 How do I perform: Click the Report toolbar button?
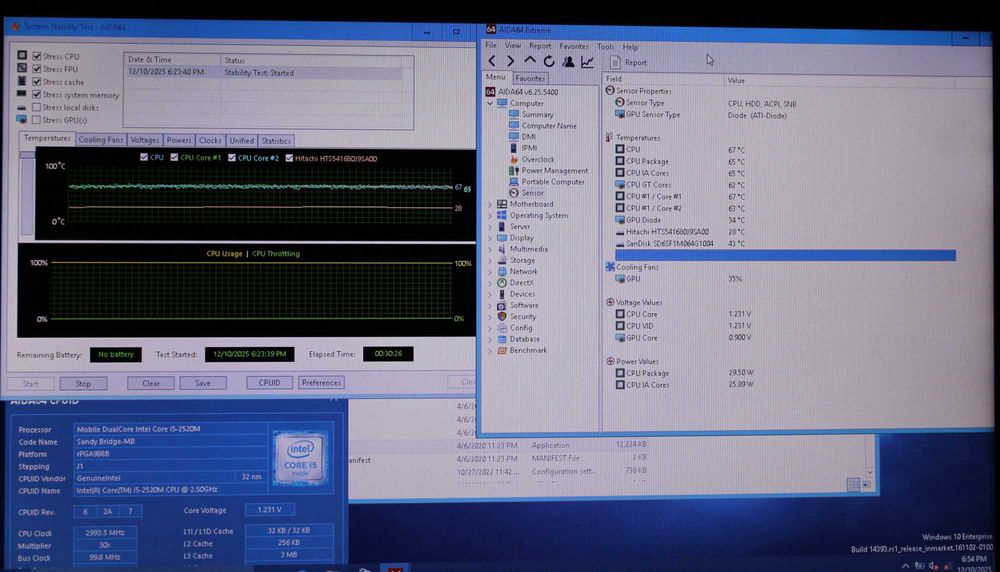tap(628, 62)
